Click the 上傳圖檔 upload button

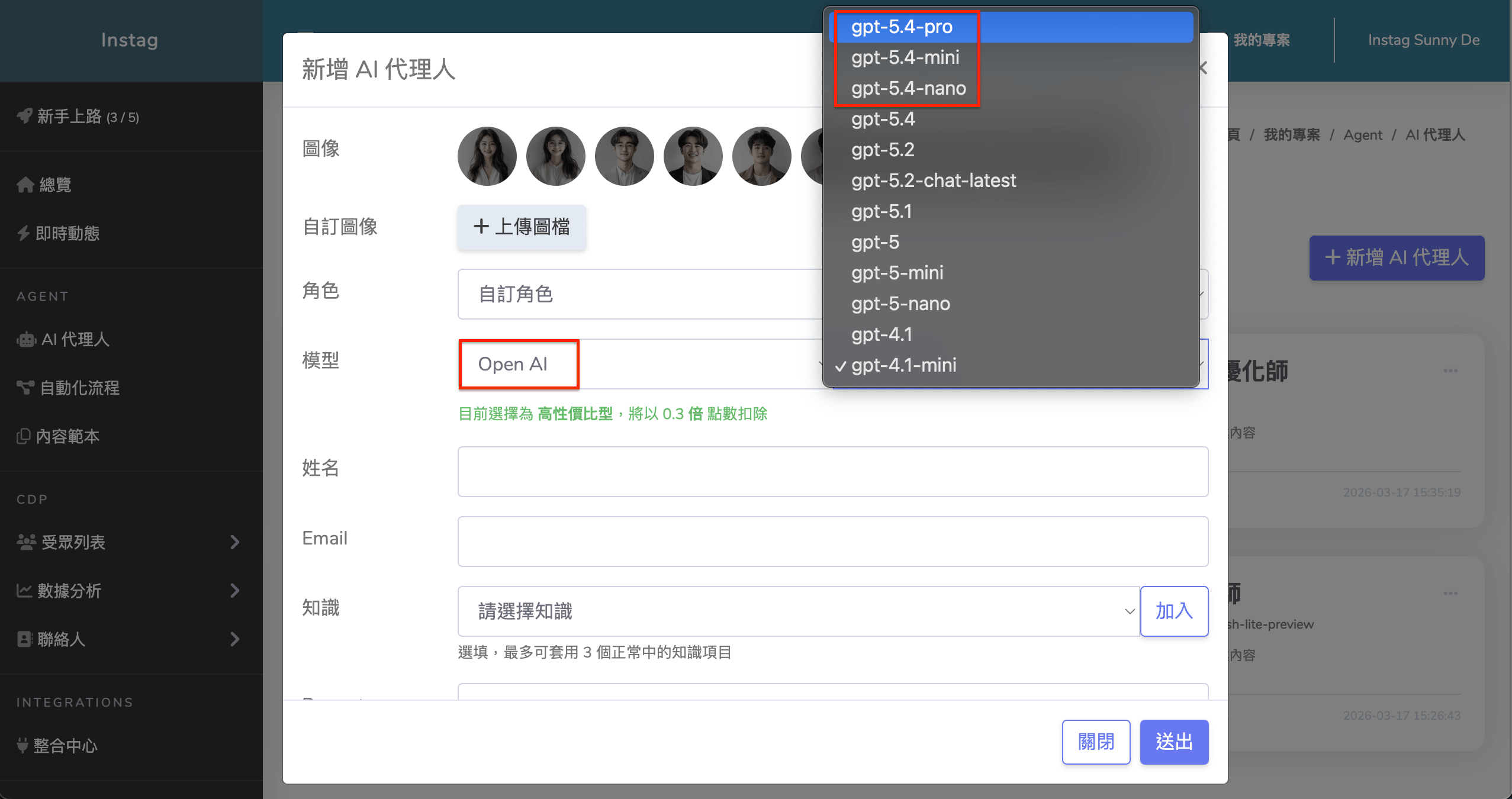pos(521,227)
